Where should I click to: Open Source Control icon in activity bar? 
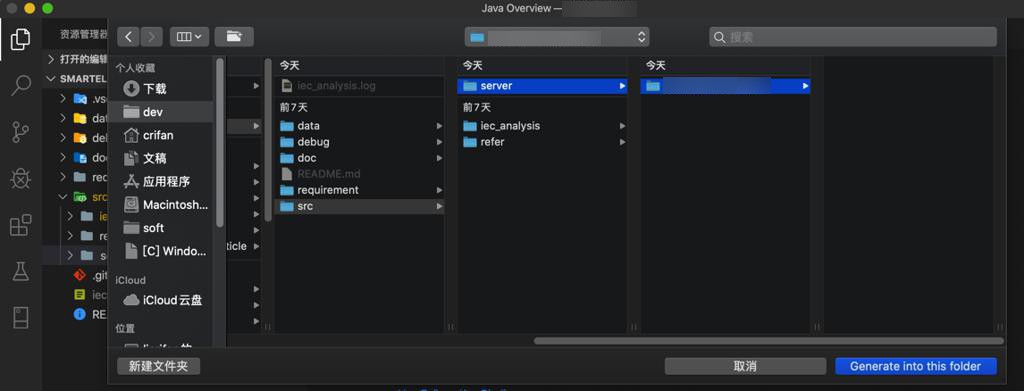coord(20,132)
